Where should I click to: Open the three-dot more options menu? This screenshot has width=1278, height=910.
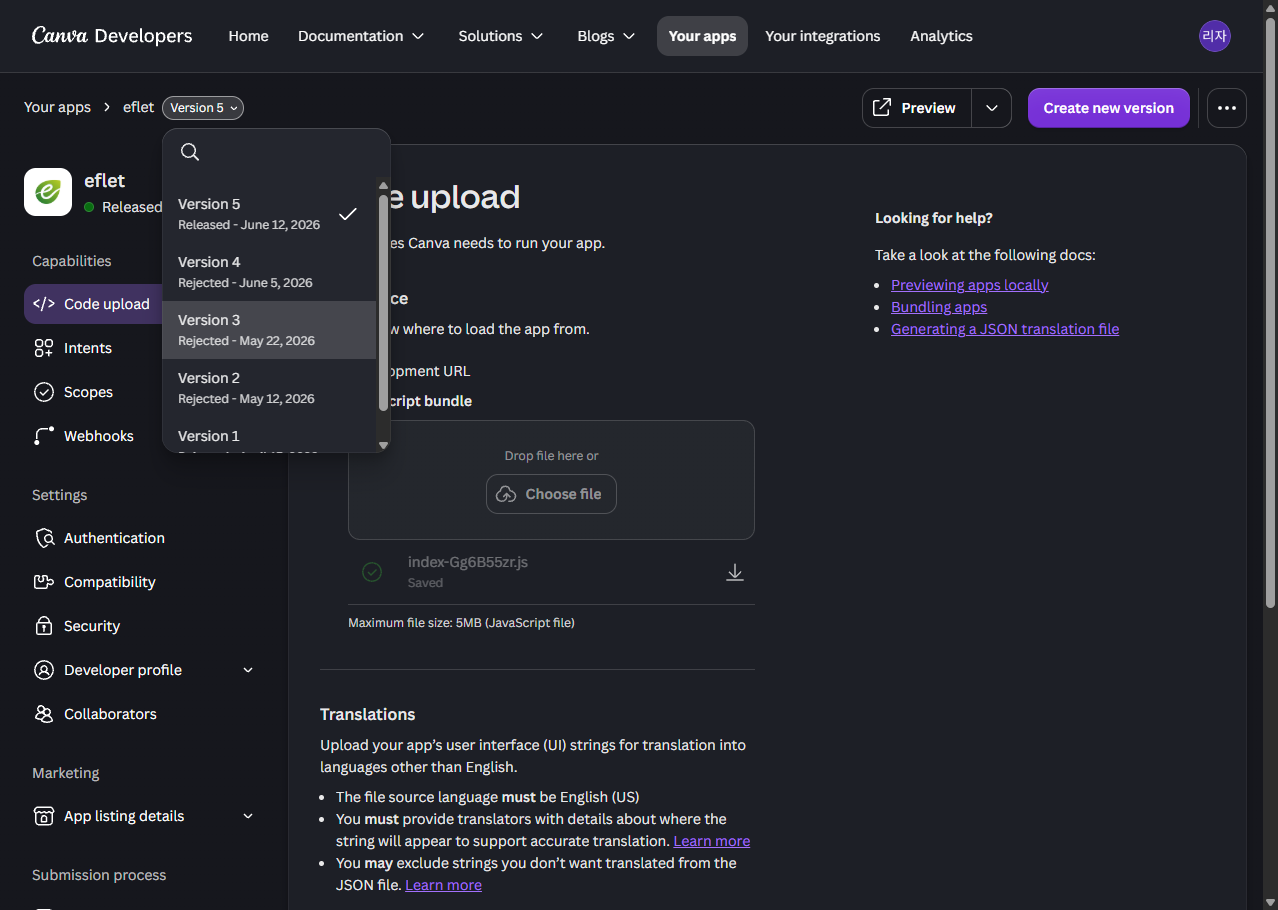1227,108
